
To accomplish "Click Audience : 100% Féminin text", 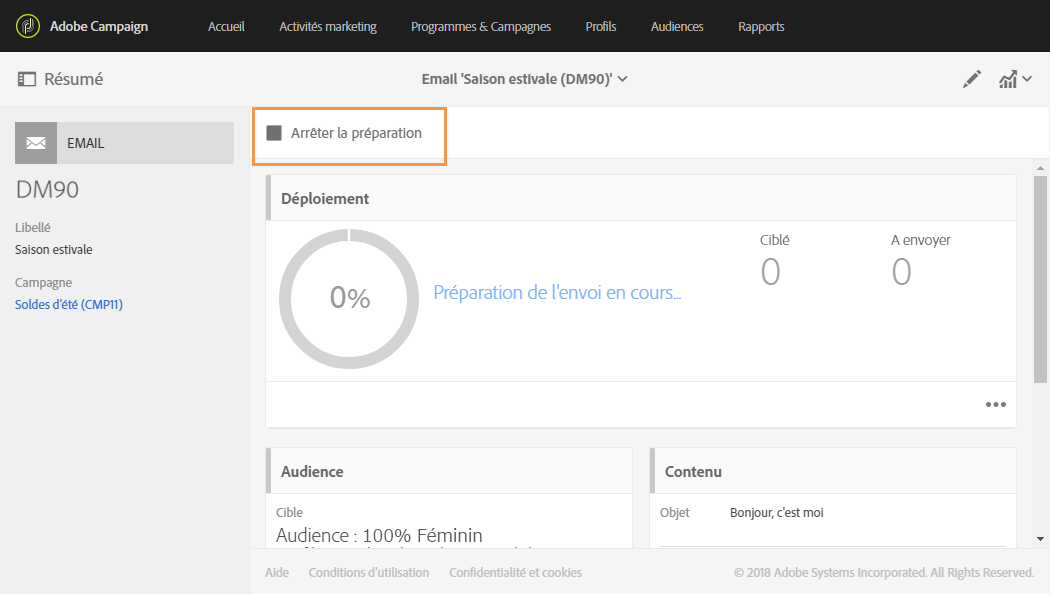I will [x=379, y=535].
